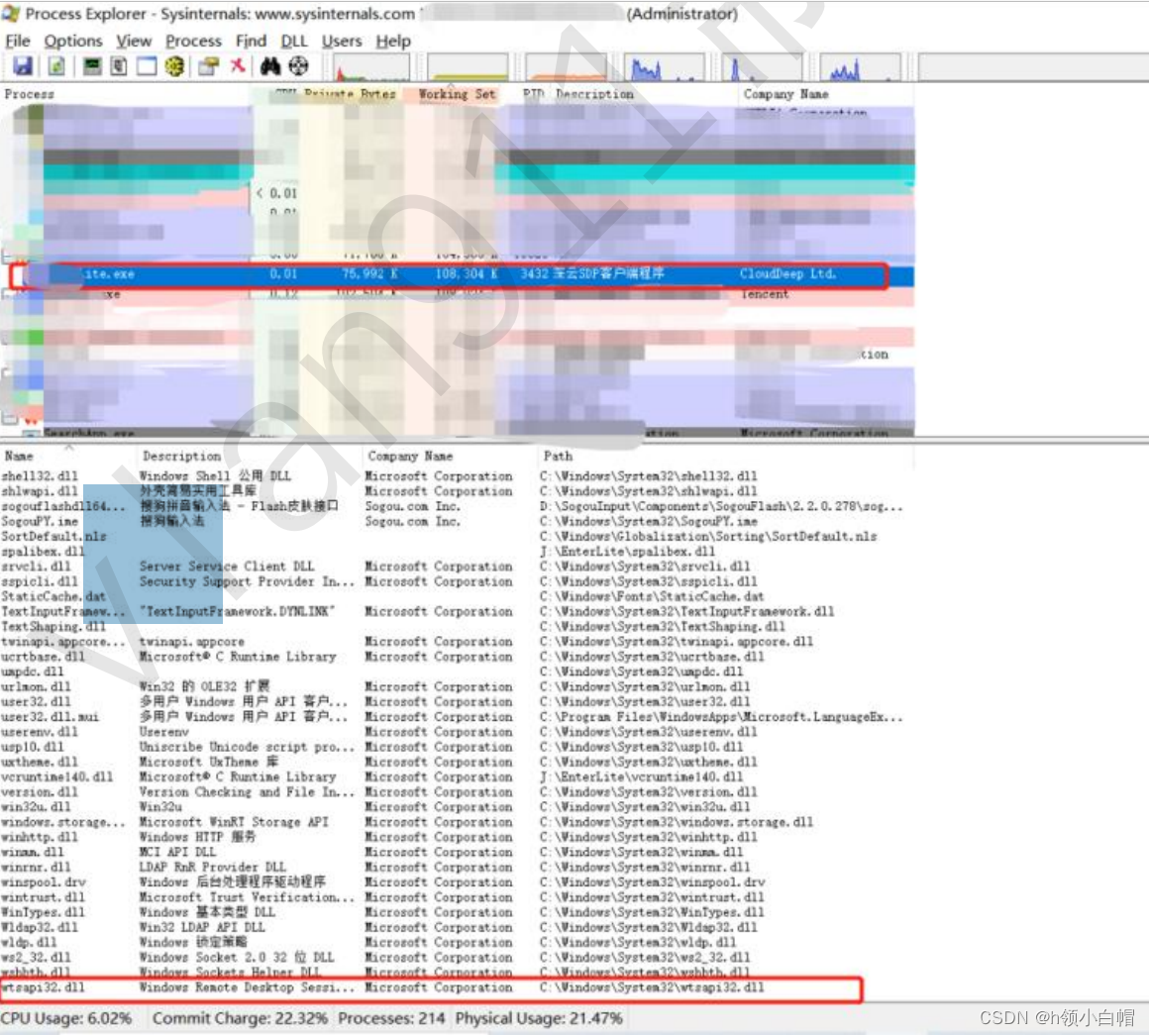Click the red Kill Process icon

coord(238,66)
